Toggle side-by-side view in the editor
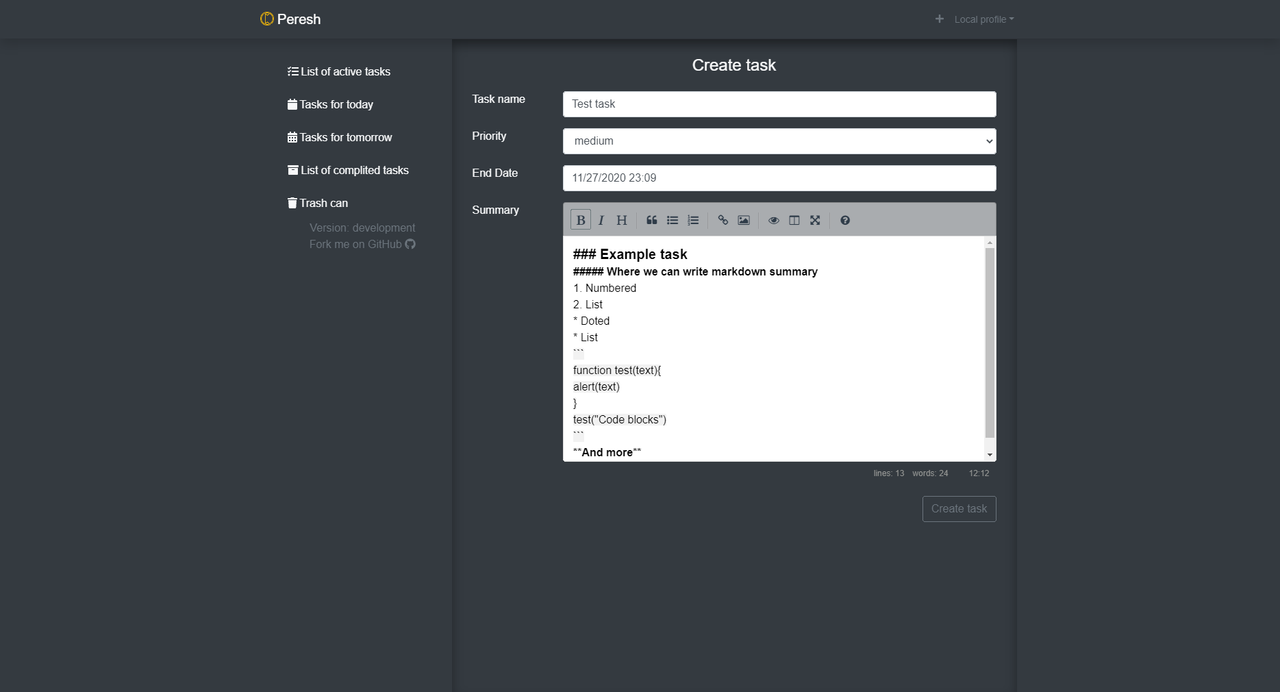The height and width of the screenshot is (692, 1280). (x=794, y=220)
